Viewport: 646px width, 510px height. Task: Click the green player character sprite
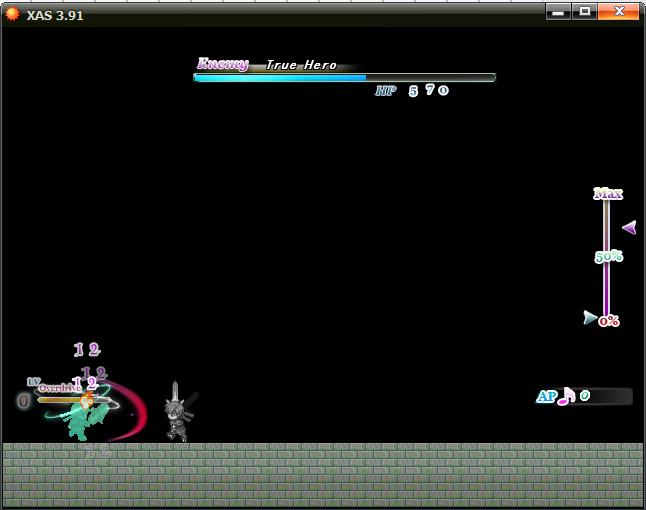(84, 418)
